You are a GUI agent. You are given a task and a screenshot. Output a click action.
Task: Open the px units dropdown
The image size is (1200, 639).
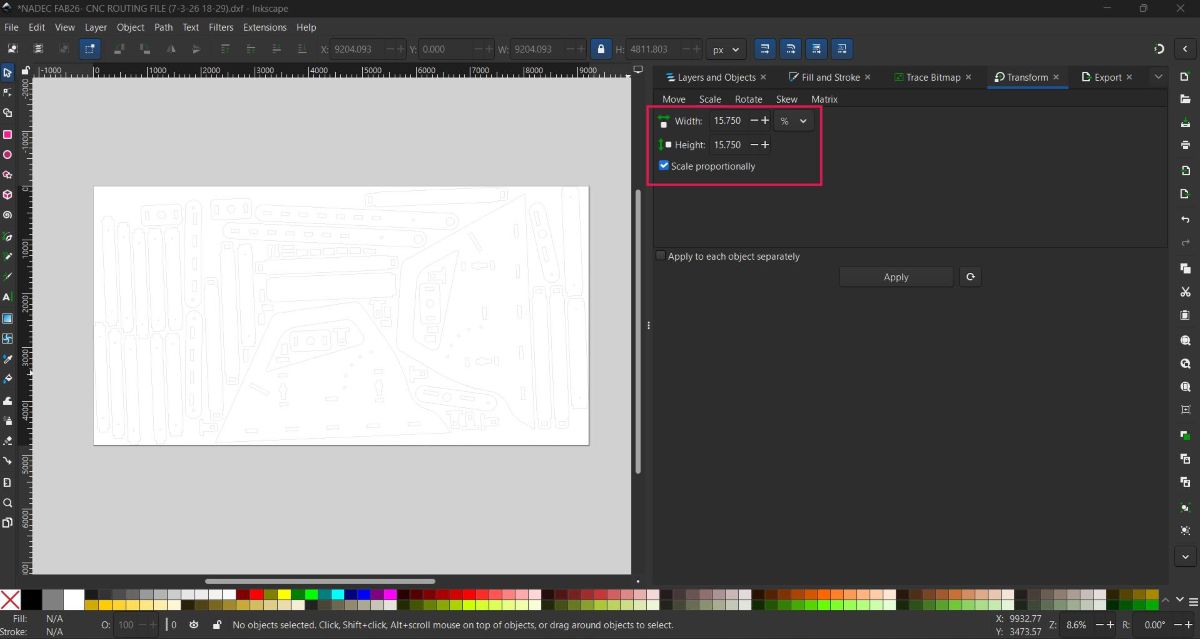click(x=726, y=48)
